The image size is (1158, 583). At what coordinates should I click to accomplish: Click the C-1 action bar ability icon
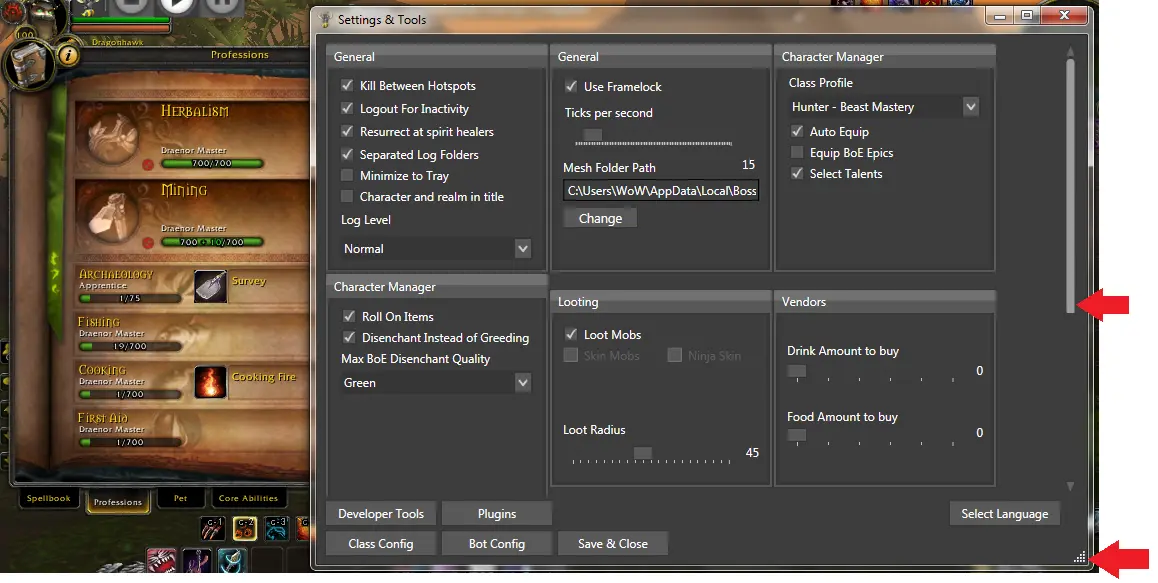coord(213,528)
